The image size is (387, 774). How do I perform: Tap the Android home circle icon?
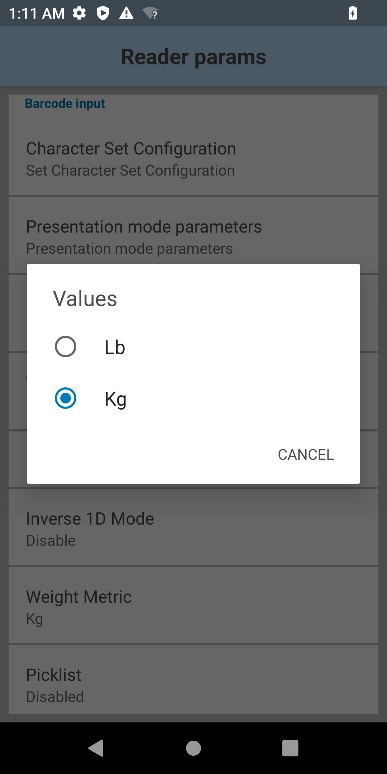pos(194,748)
